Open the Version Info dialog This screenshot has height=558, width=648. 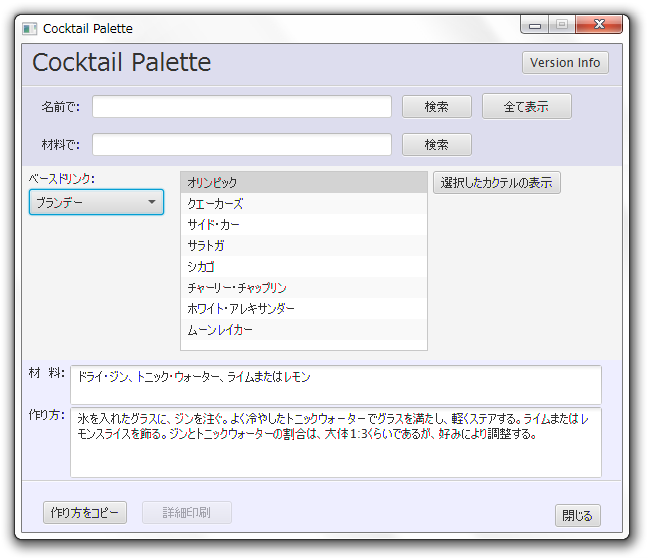pyautogui.click(x=565, y=63)
